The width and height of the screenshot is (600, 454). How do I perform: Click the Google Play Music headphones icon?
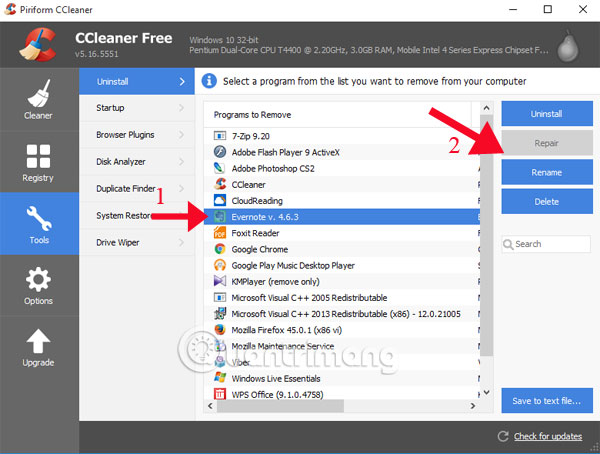point(220,265)
